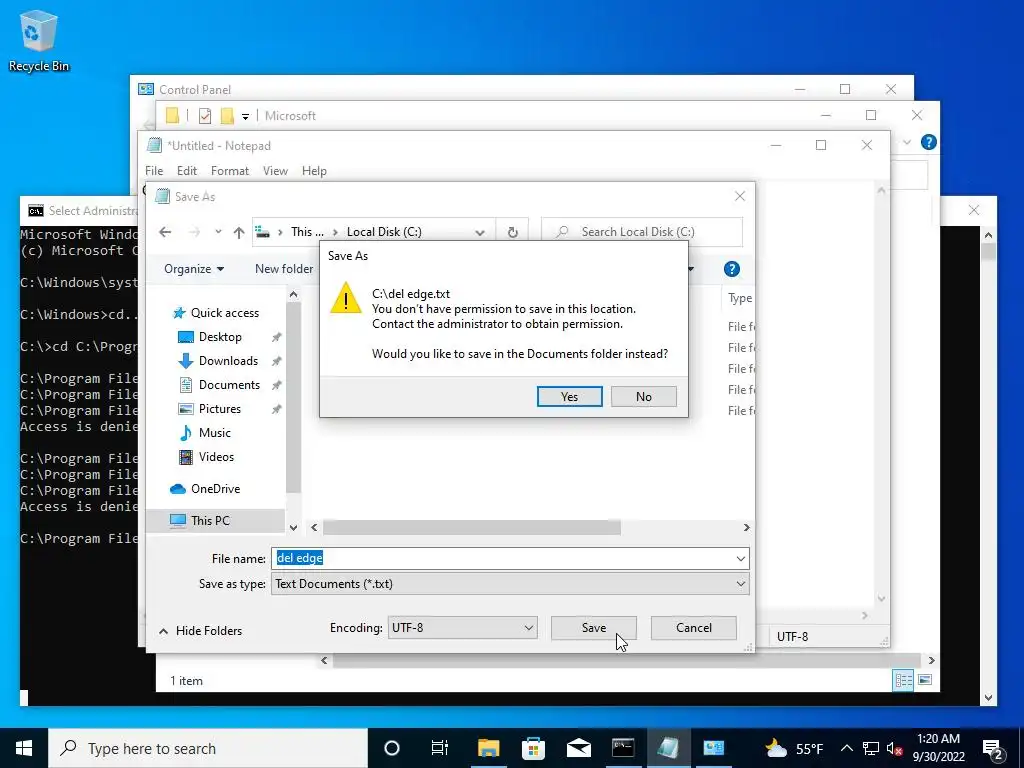Click the Save button in Save As dialog
Screen dimensions: 1024x768
click(x=594, y=628)
